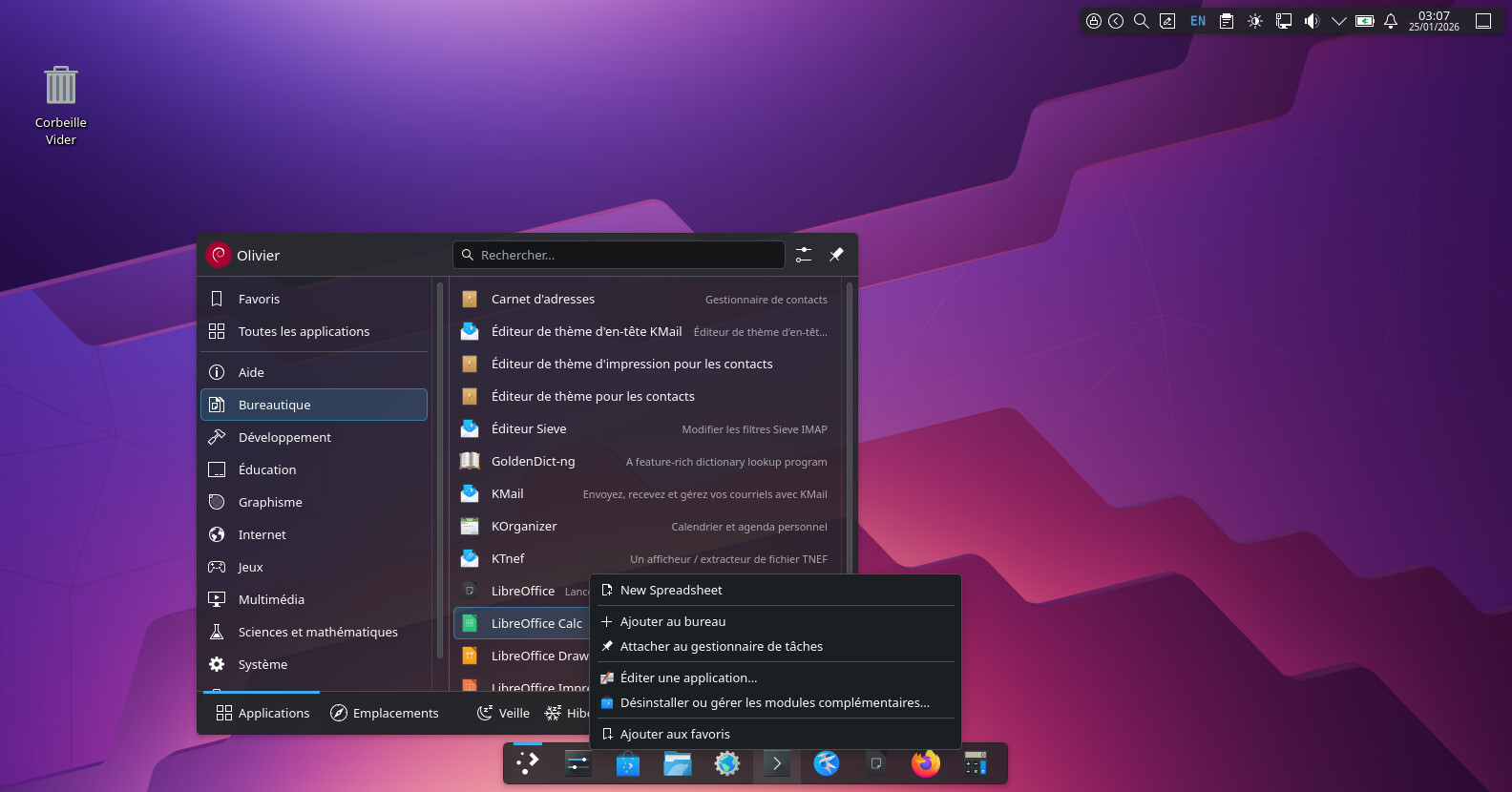Launch System Settings from the taskbar

coord(577,763)
